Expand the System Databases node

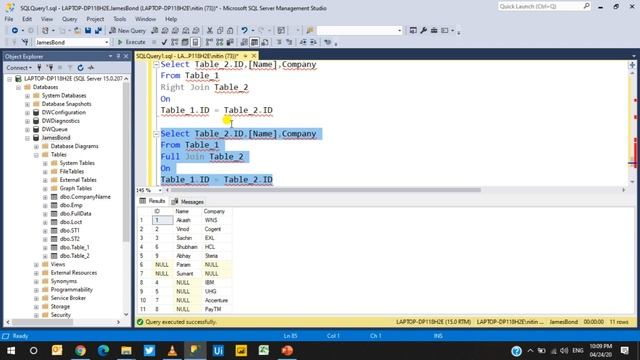coord(27,96)
